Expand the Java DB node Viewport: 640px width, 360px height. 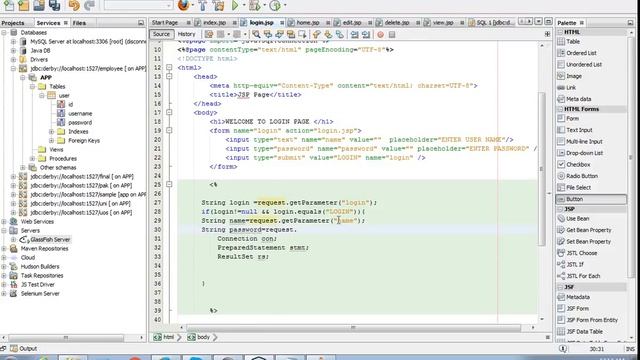tap(13, 50)
